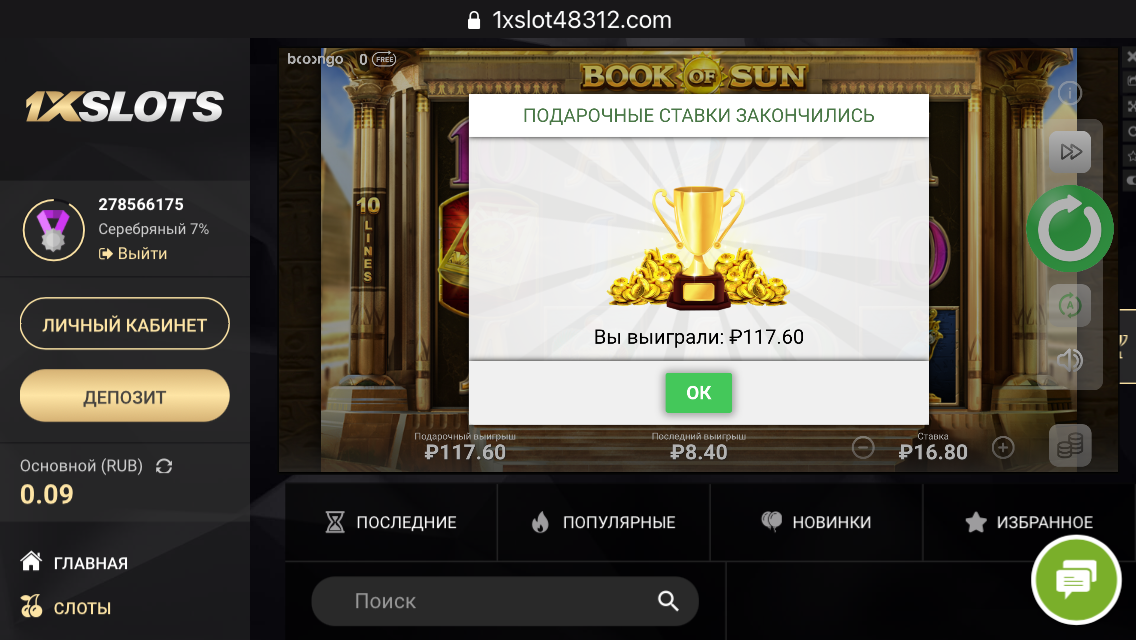
Task: Mute the game sound
Action: pyautogui.click(x=1070, y=360)
